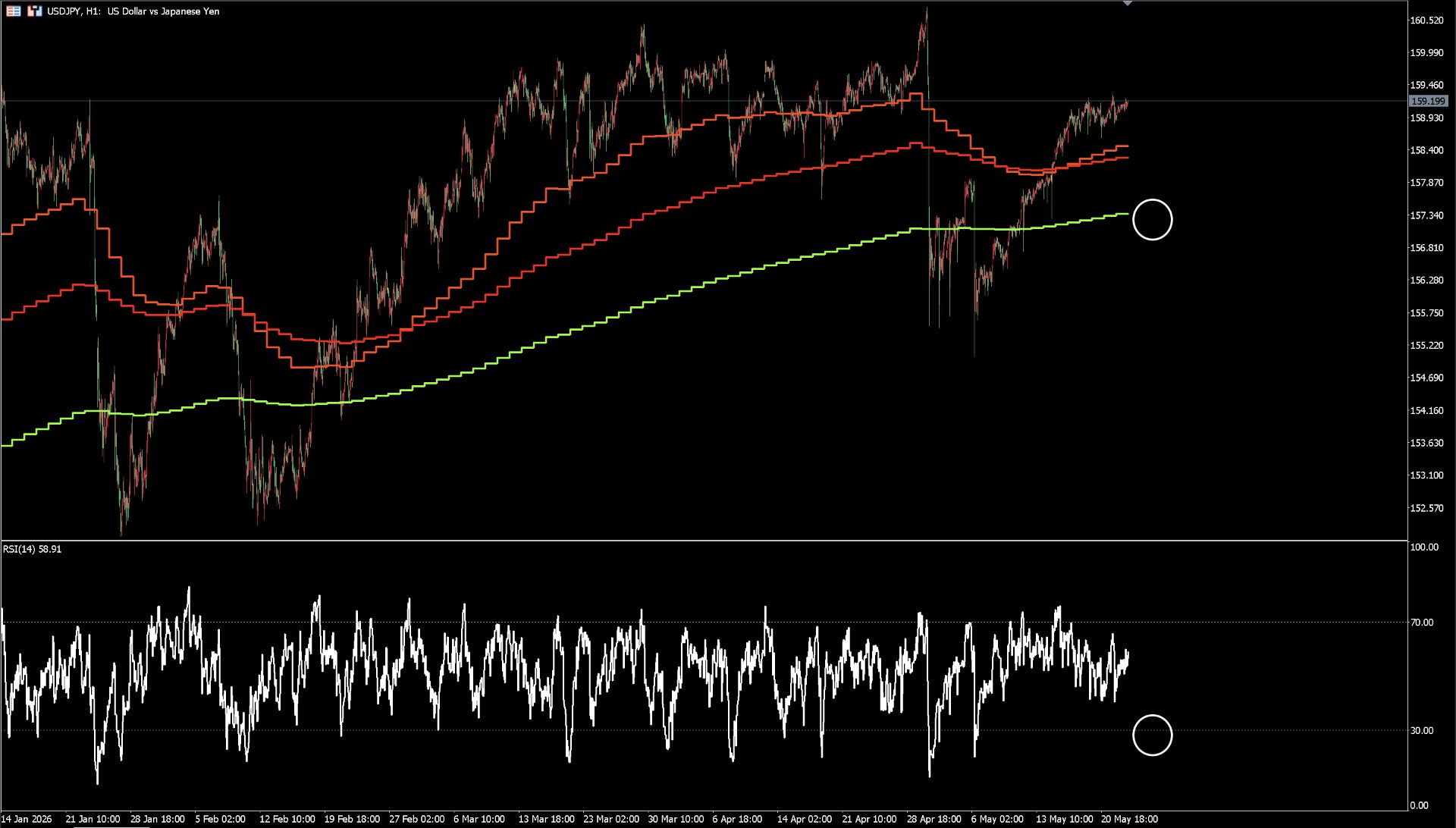Image resolution: width=1456 pixels, height=828 pixels.
Task: Click the 14 Jan 2026 date label
Action: 27,819
